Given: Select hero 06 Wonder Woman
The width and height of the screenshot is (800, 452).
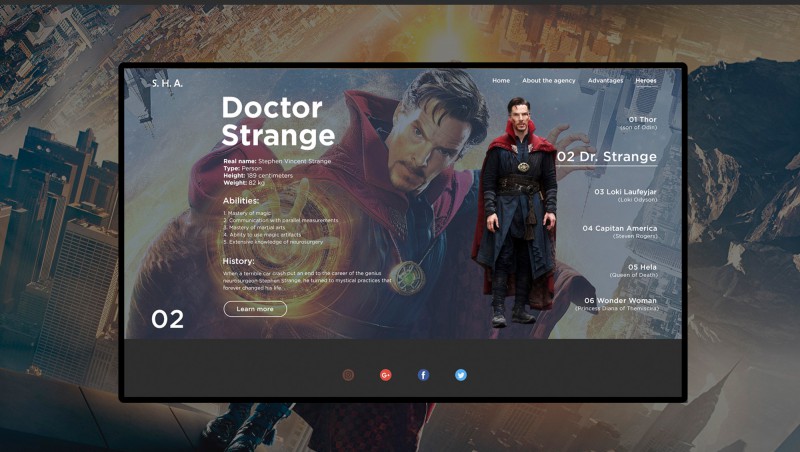Looking at the screenshot, I should pyautogui.click(x=617, y=304).
